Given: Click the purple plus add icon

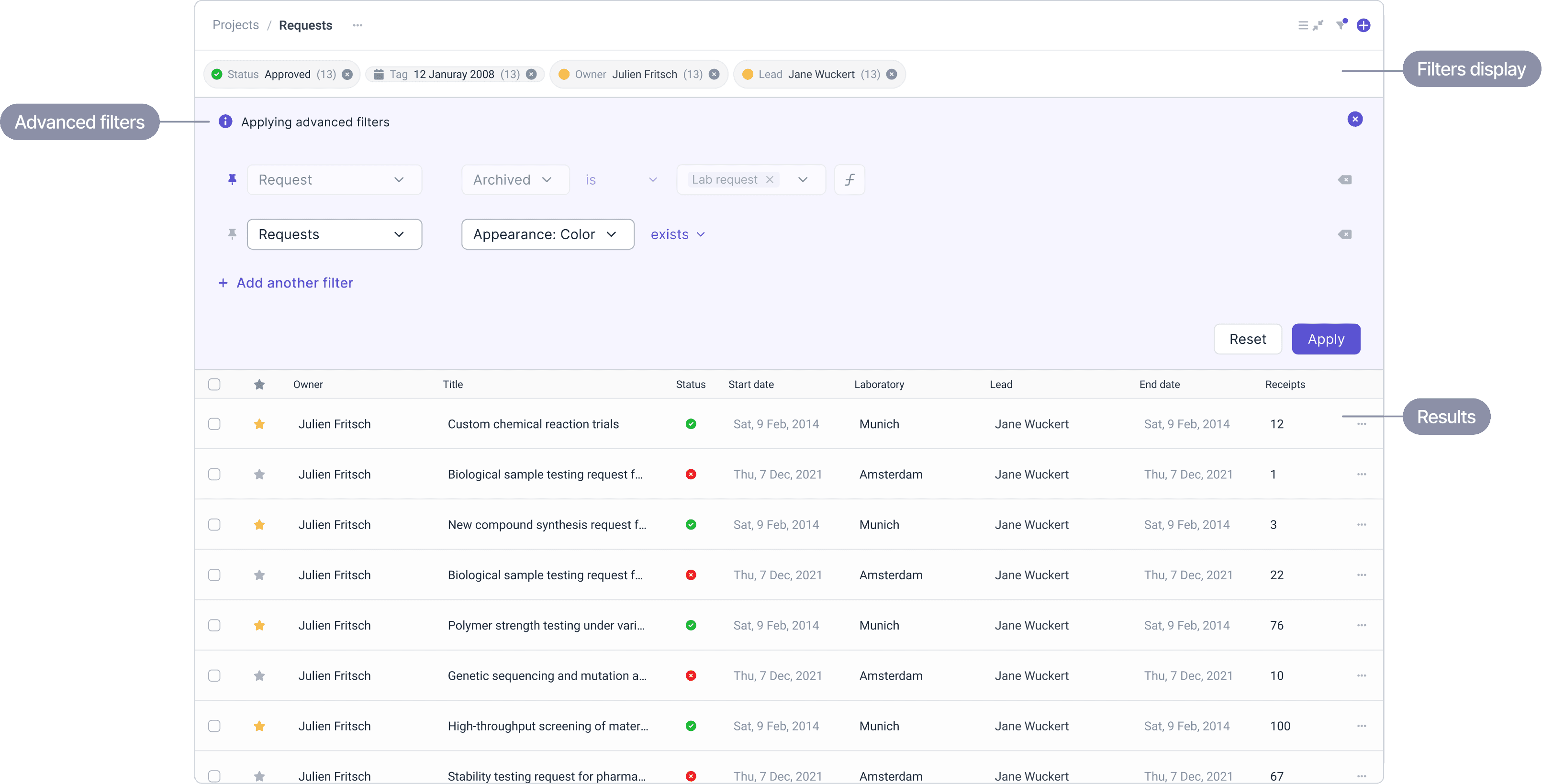Looking at the screenshot, I should 1363,25.
